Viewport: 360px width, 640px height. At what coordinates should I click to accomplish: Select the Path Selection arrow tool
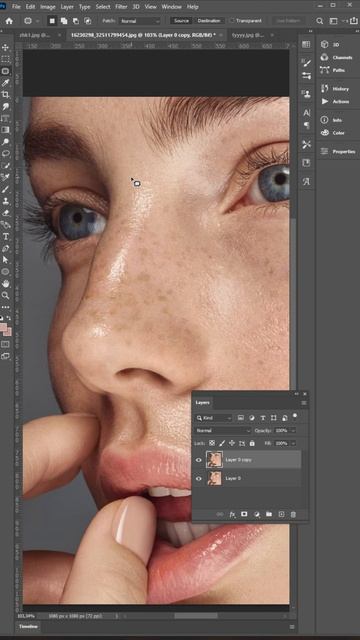[5, 260]
